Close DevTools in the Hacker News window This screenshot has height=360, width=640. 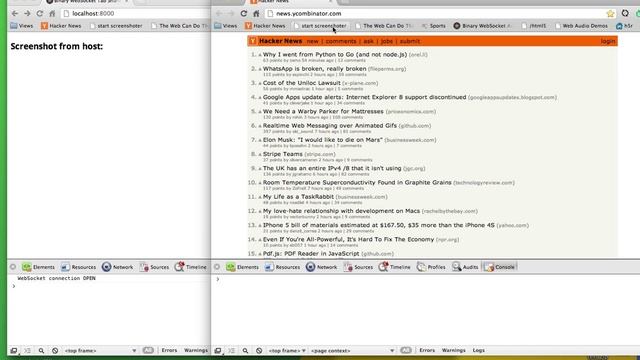[217, 267]
